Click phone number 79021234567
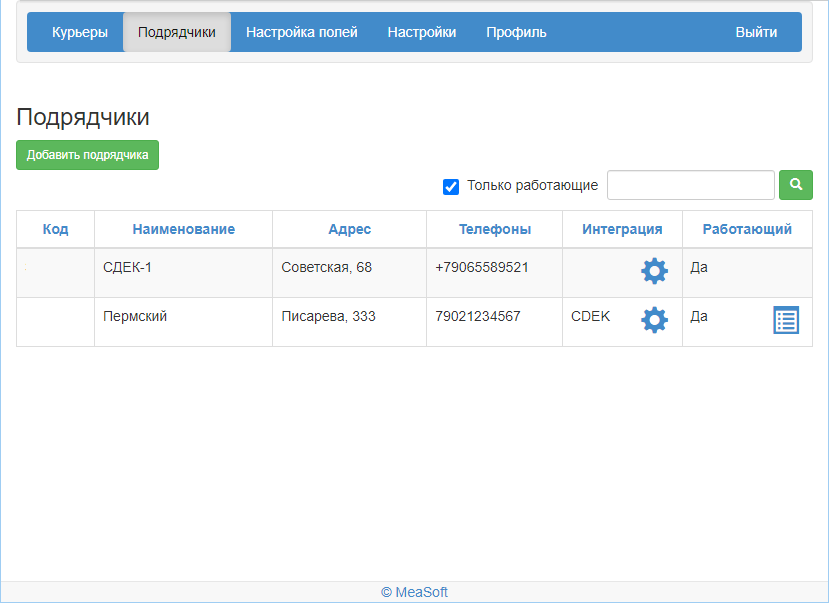Image resolution: width=829 pixels, height=603 pixels. [x=478, y=316]
